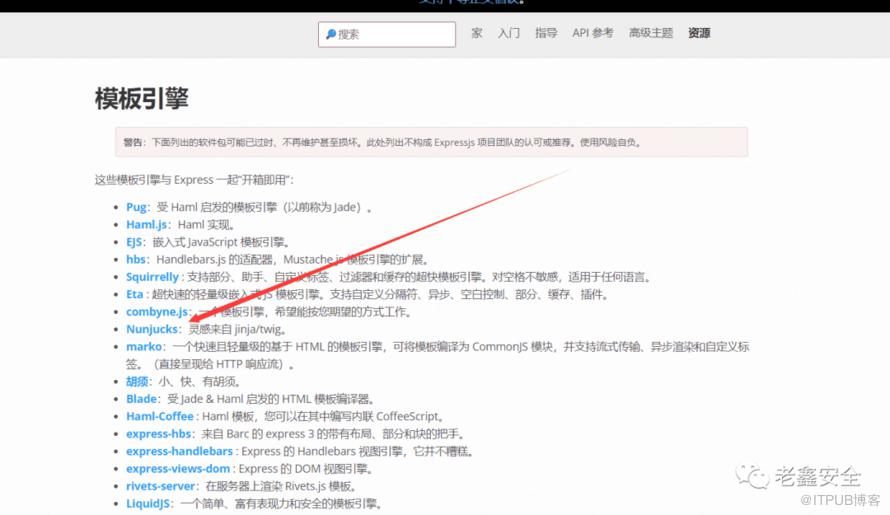Screen dimensions: 890x515
Task: Select the 资源 resources menu item
Action: coord(699,33)
